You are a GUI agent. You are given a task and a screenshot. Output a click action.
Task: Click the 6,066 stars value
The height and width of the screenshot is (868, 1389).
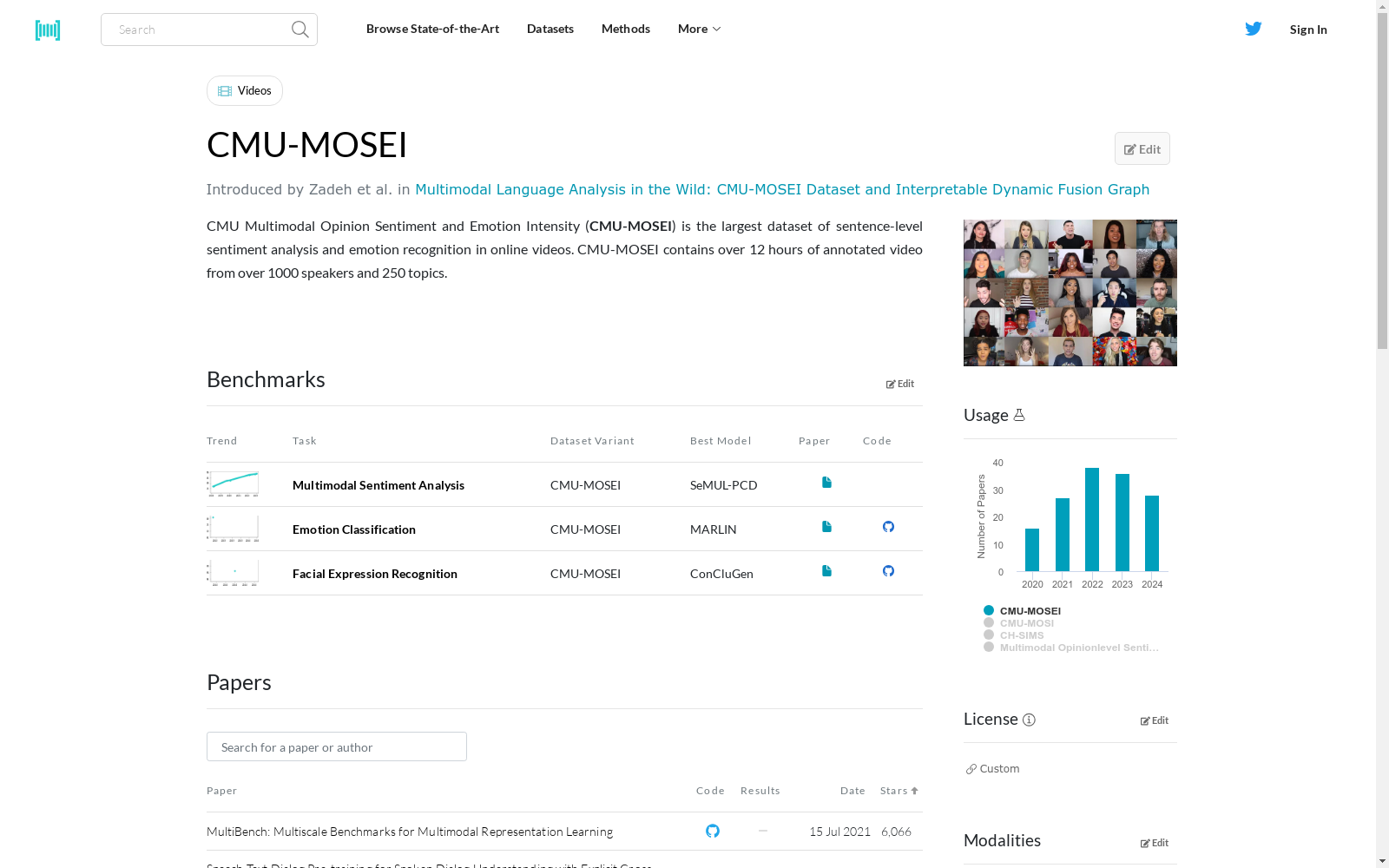896,832
